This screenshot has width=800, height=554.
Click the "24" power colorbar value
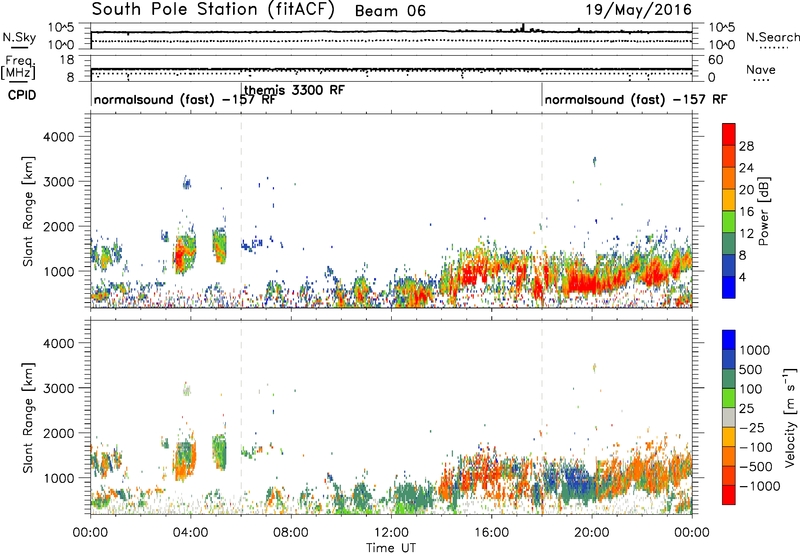point(746,168)
